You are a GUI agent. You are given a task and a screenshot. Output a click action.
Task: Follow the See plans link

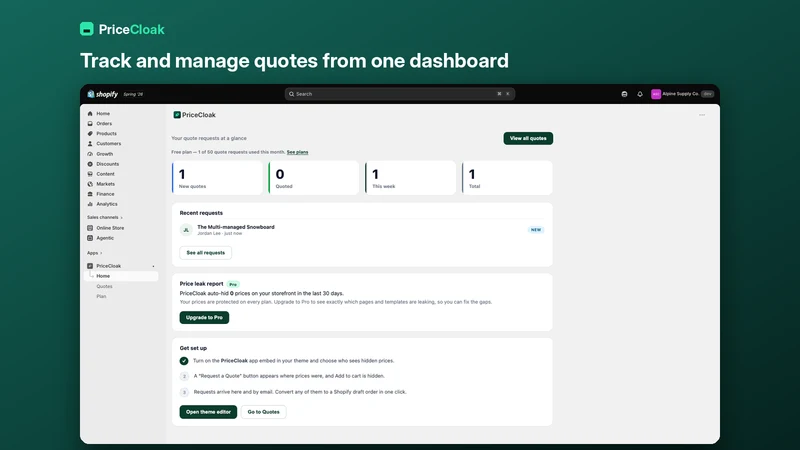pyautogui.click(x=297, y=152)
